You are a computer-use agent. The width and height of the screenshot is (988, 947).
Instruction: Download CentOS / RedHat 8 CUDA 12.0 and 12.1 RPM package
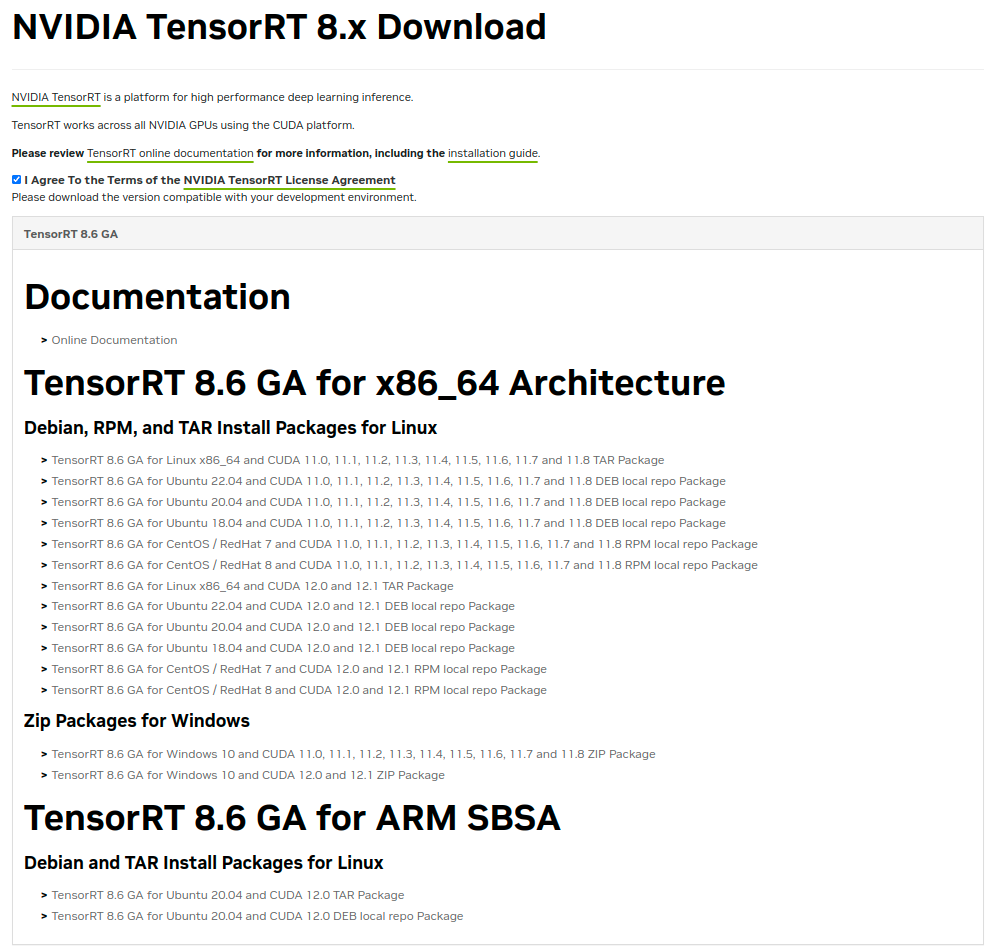click(299, 690)
